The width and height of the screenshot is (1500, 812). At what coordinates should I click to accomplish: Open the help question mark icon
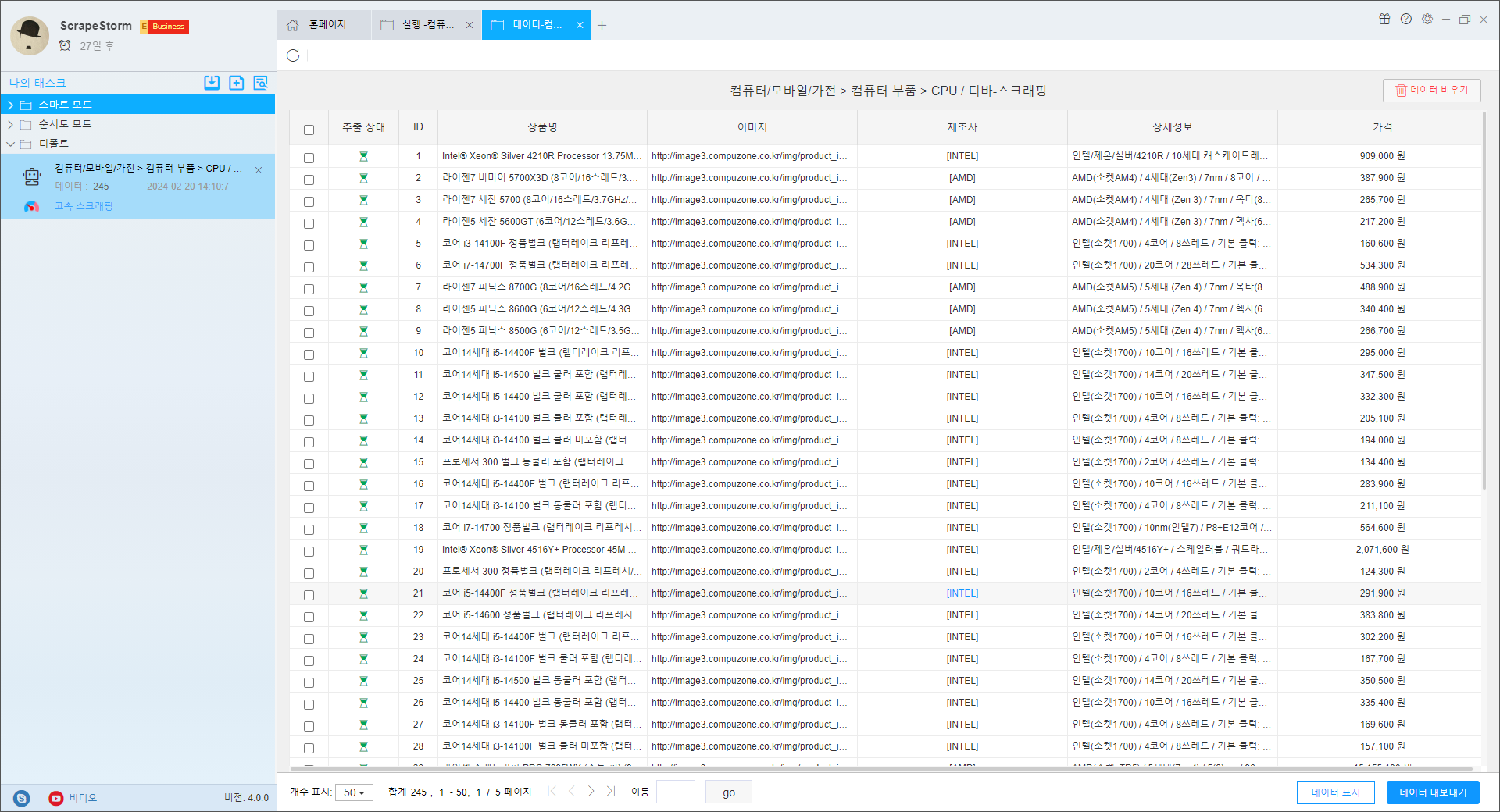tap(1406, 20)
